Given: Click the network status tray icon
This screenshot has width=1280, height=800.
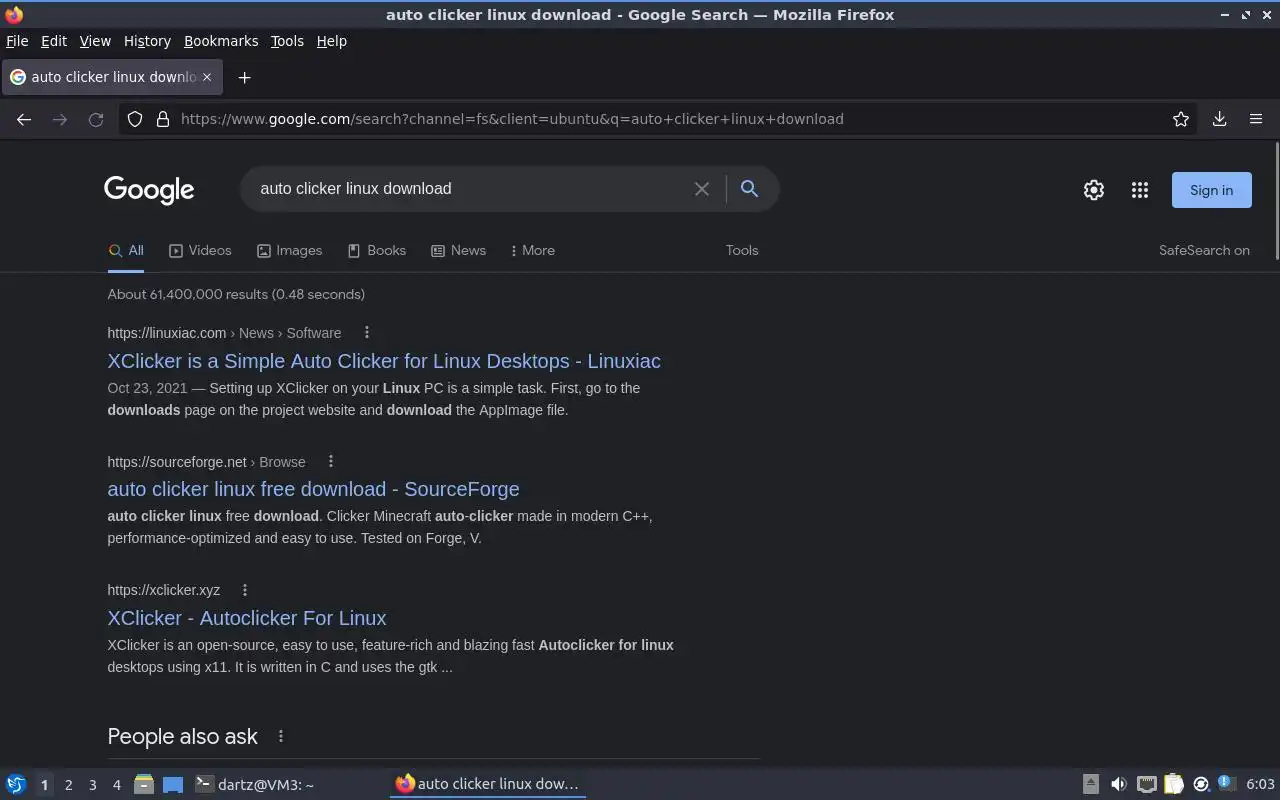Looking at the screenshot, I should tap(1147, 785).
